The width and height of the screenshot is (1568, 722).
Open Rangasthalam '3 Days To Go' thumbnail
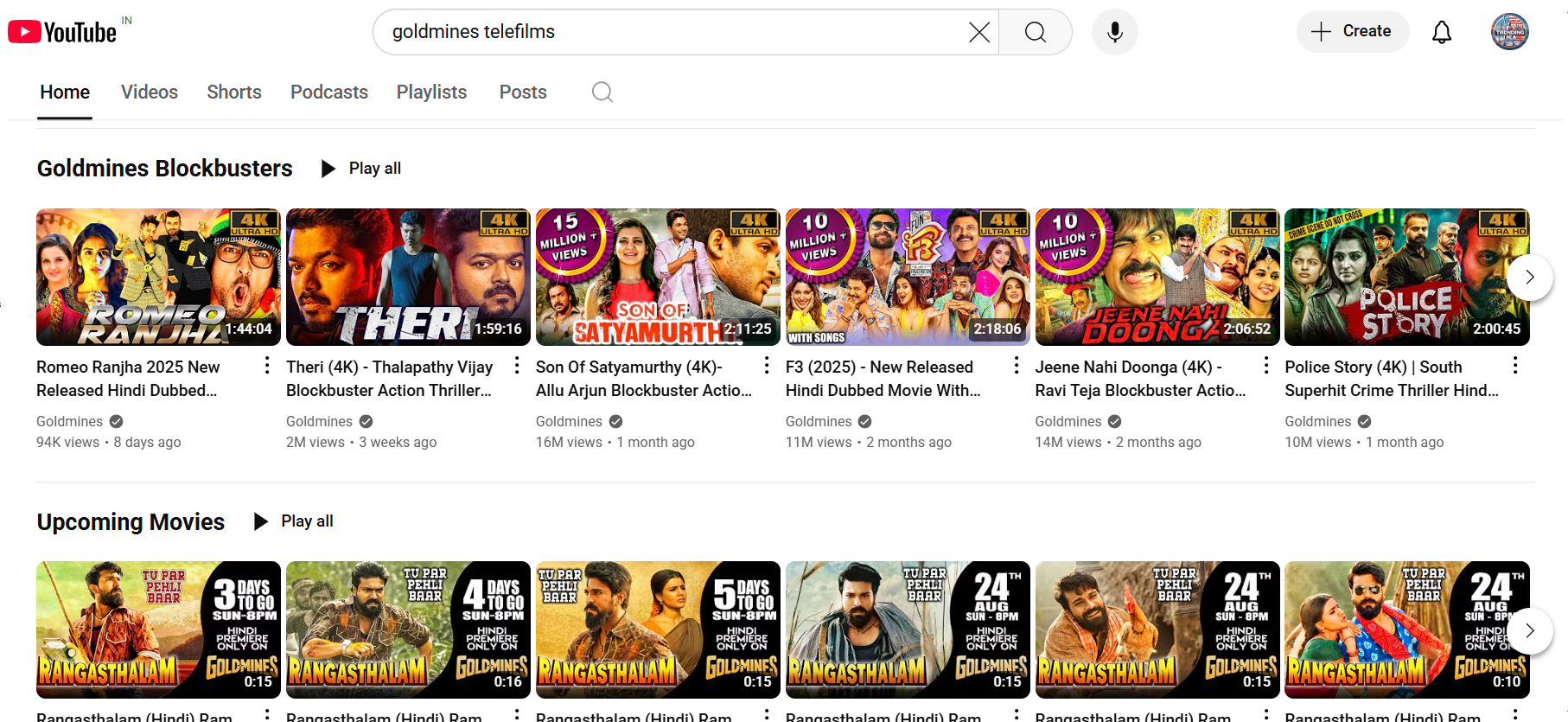click(158, 630)
